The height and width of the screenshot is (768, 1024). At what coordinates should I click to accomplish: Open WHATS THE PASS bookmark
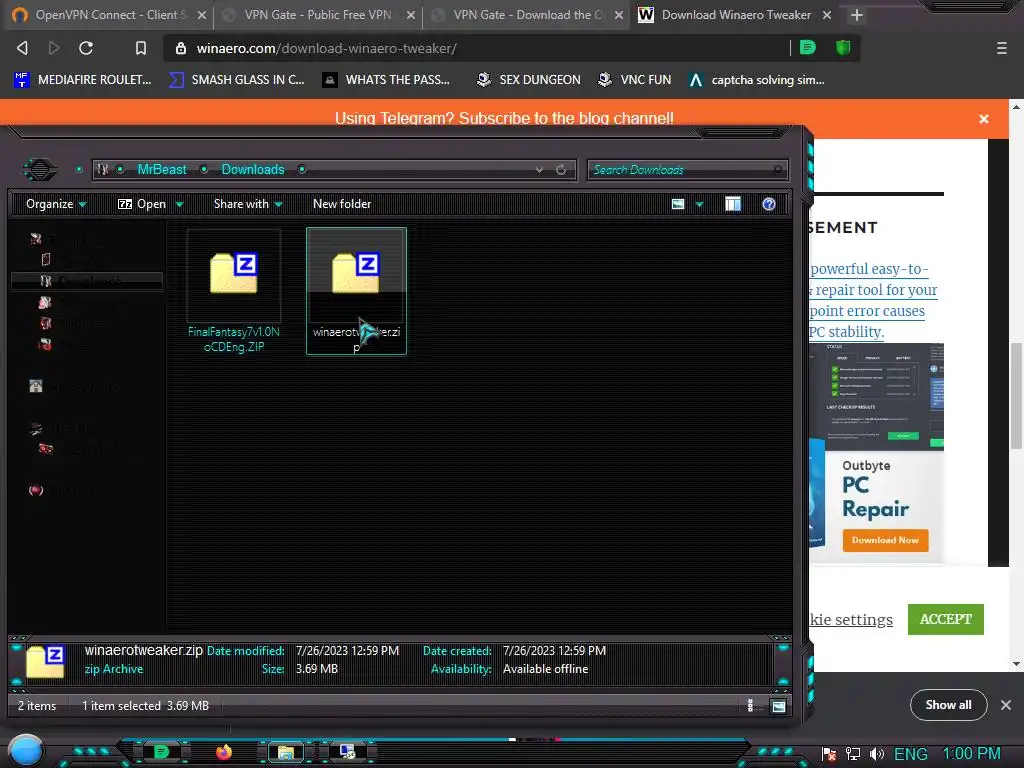(386, 80)
